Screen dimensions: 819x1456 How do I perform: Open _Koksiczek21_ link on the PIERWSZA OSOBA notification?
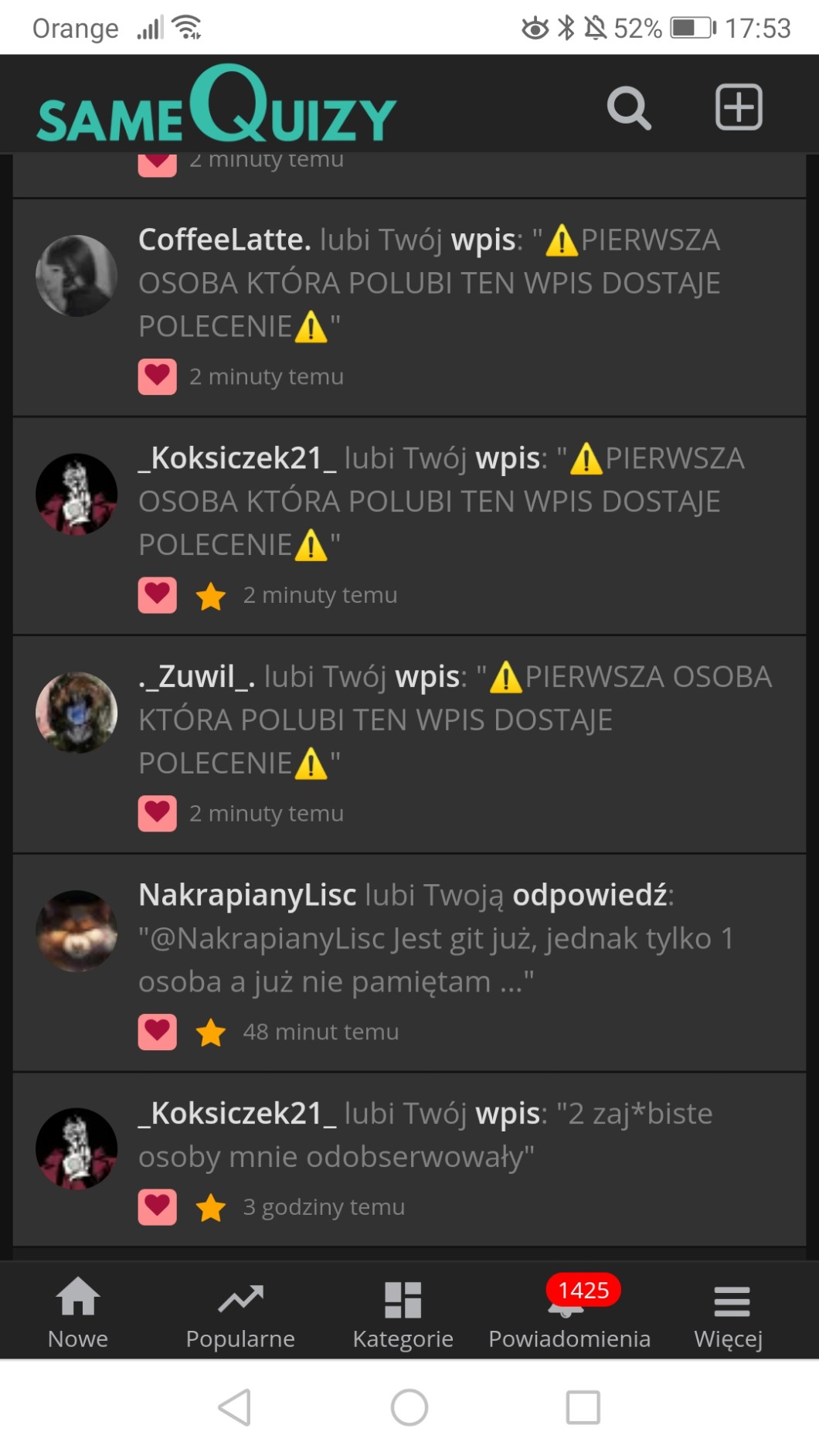tap(237, 458)
